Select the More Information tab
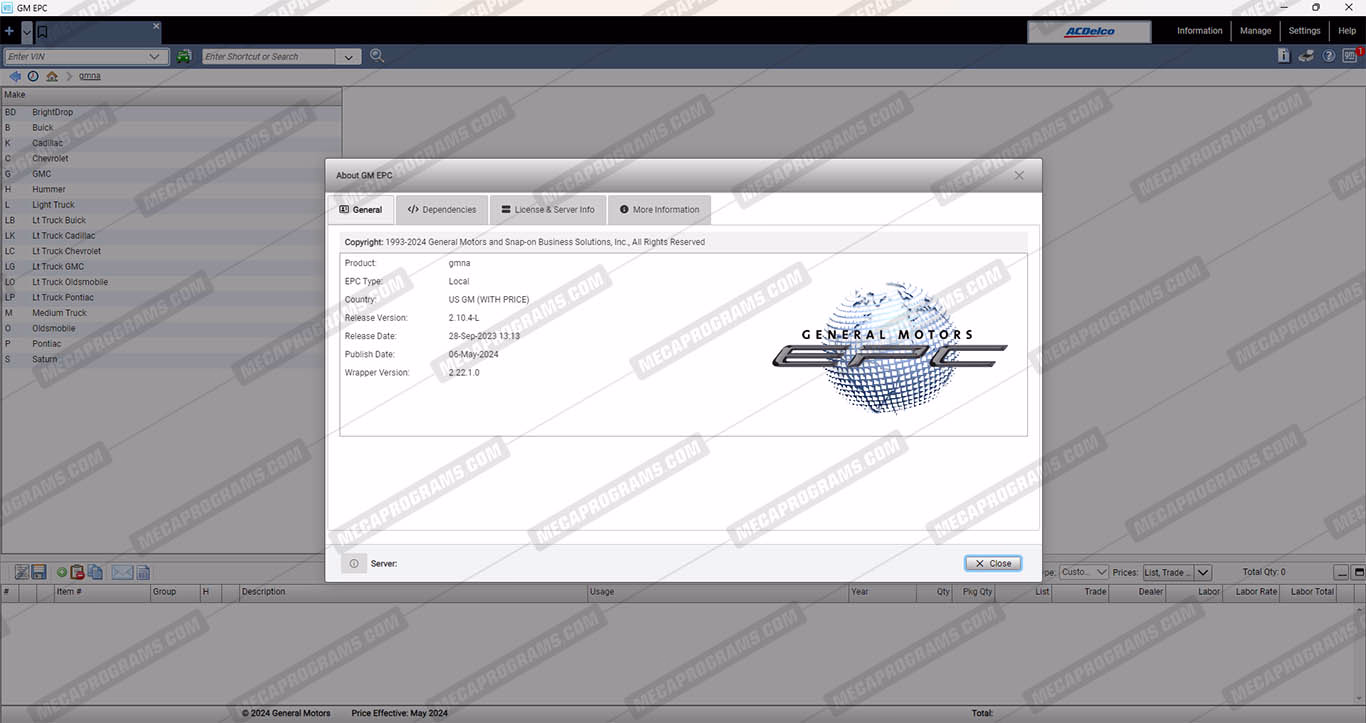Viewport: 1366px width, 723px height. (x=659, y=210)
